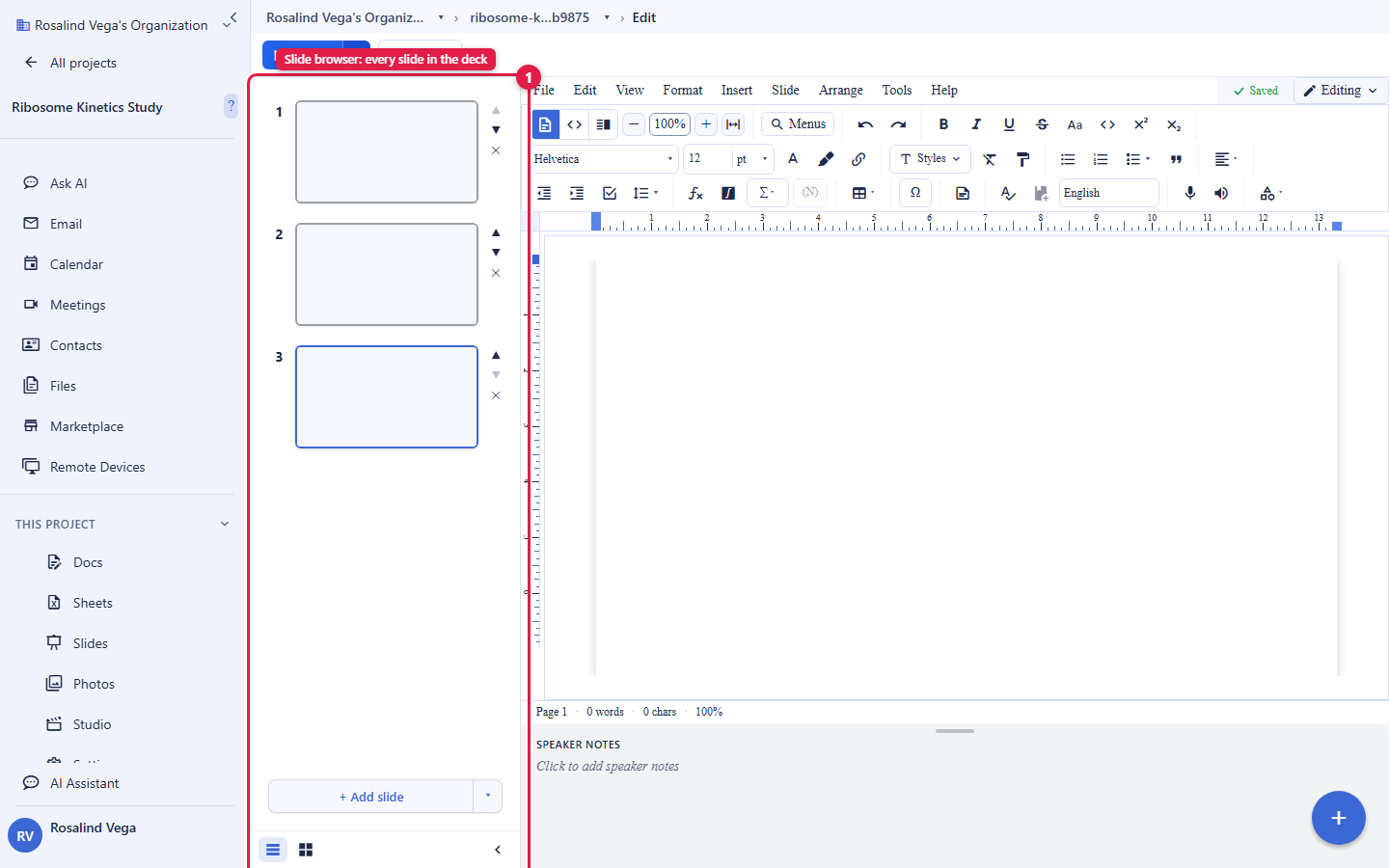Image resolution: width=1389 pixels, height=868 pixels.
Task: Switch slide browser to grid view
Action: (306, 850)
